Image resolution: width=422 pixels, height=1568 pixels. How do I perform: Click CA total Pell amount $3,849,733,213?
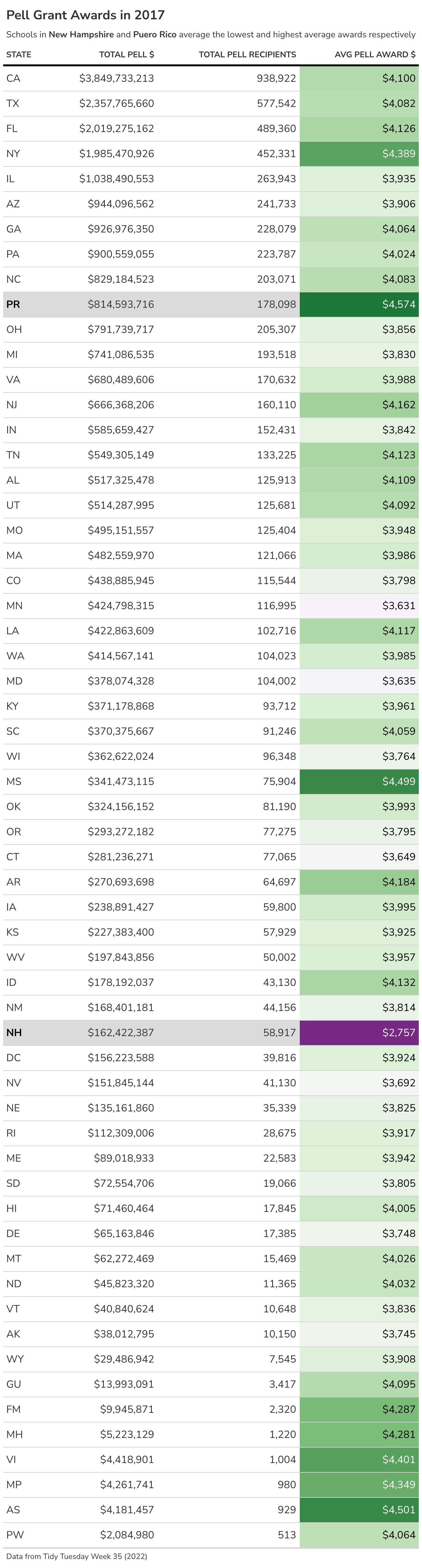(116, 79)
